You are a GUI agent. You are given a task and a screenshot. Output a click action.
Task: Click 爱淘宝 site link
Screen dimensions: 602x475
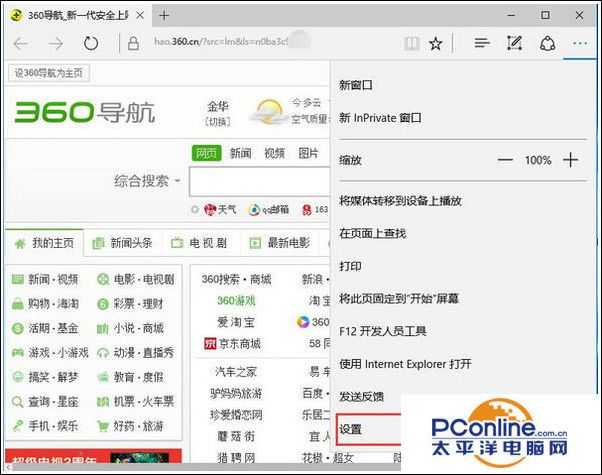(236, 322)
